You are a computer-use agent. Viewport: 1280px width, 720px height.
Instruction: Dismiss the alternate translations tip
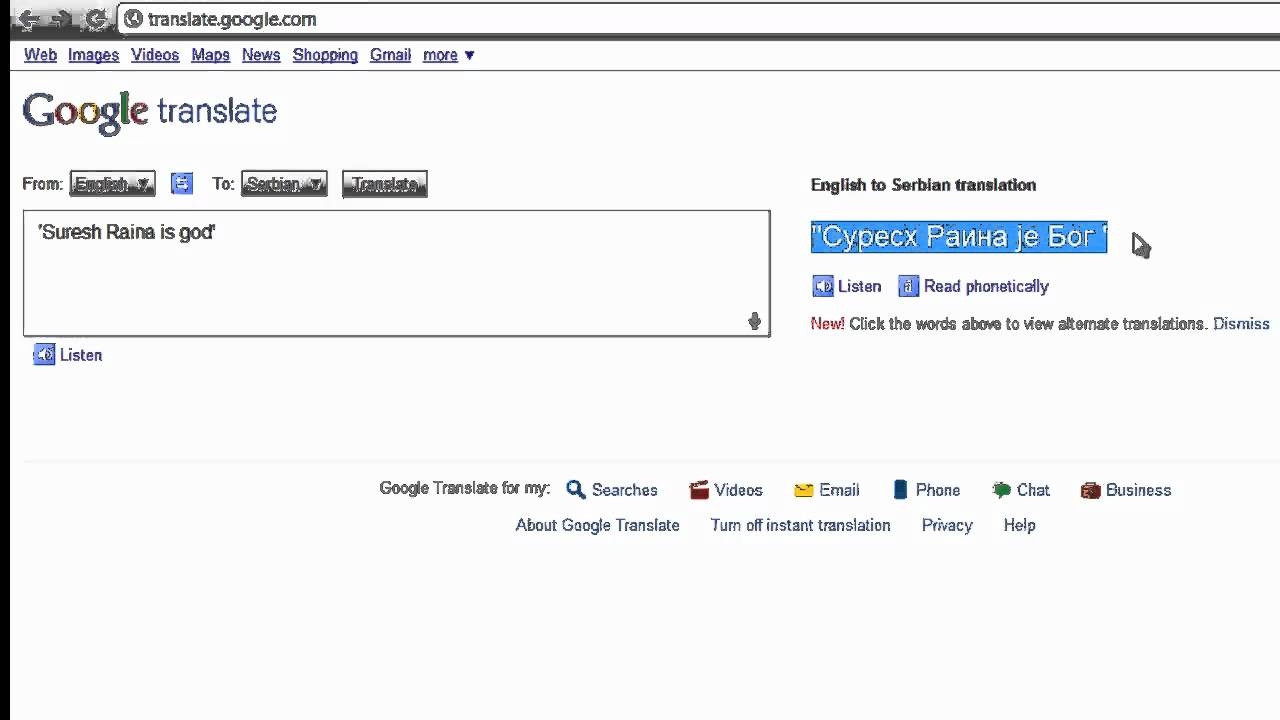pos(1241,324)
